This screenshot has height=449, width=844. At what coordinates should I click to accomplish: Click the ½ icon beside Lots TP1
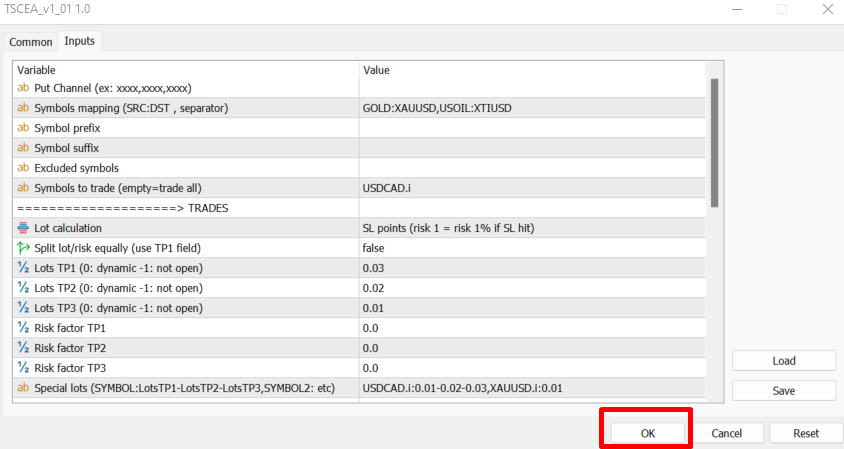(x=24, y=268)
